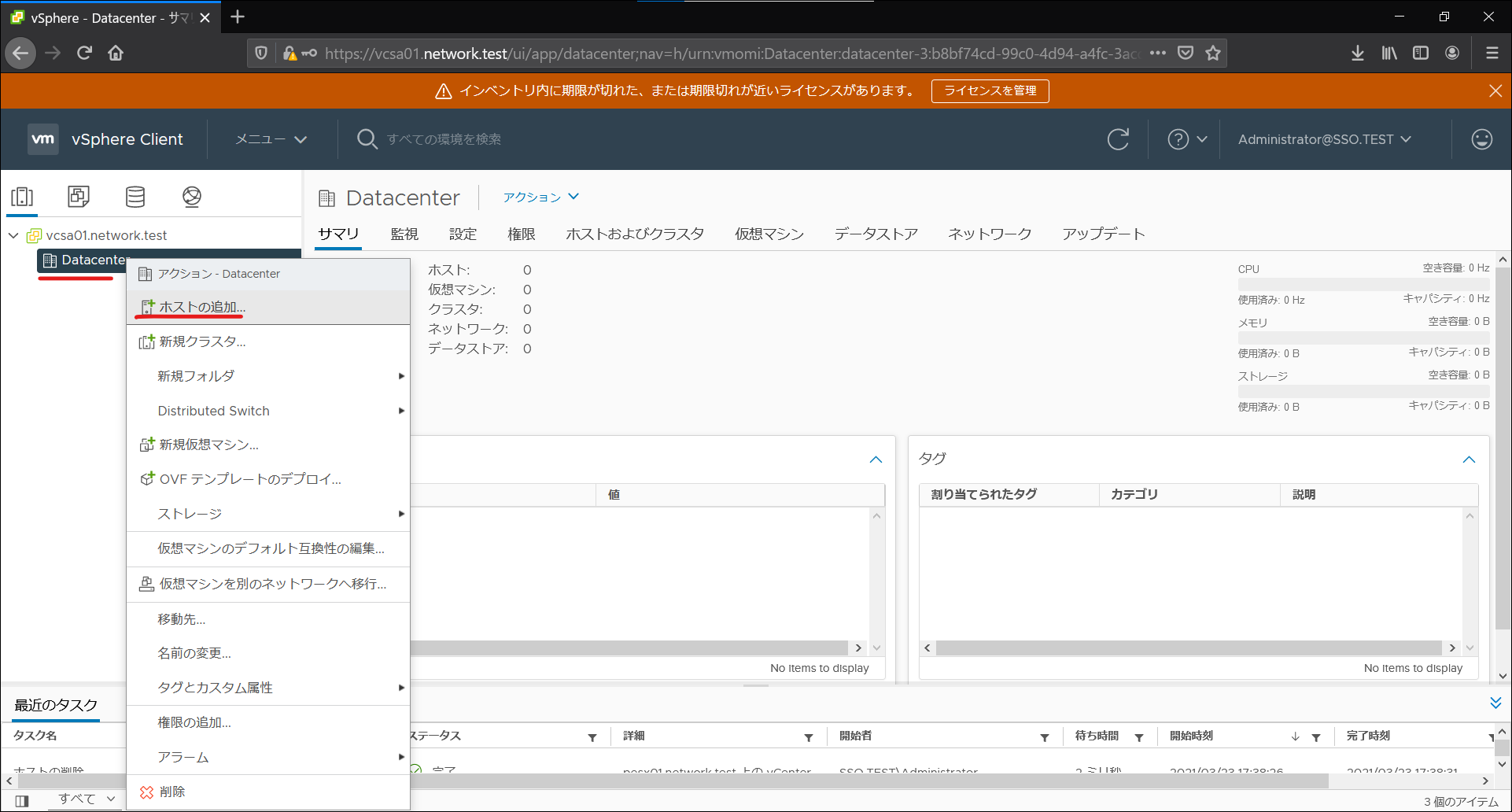Open the Administrator@SSO.TEST user dropdown
Screen dimensions: 1512x812
pos(1325,139)
